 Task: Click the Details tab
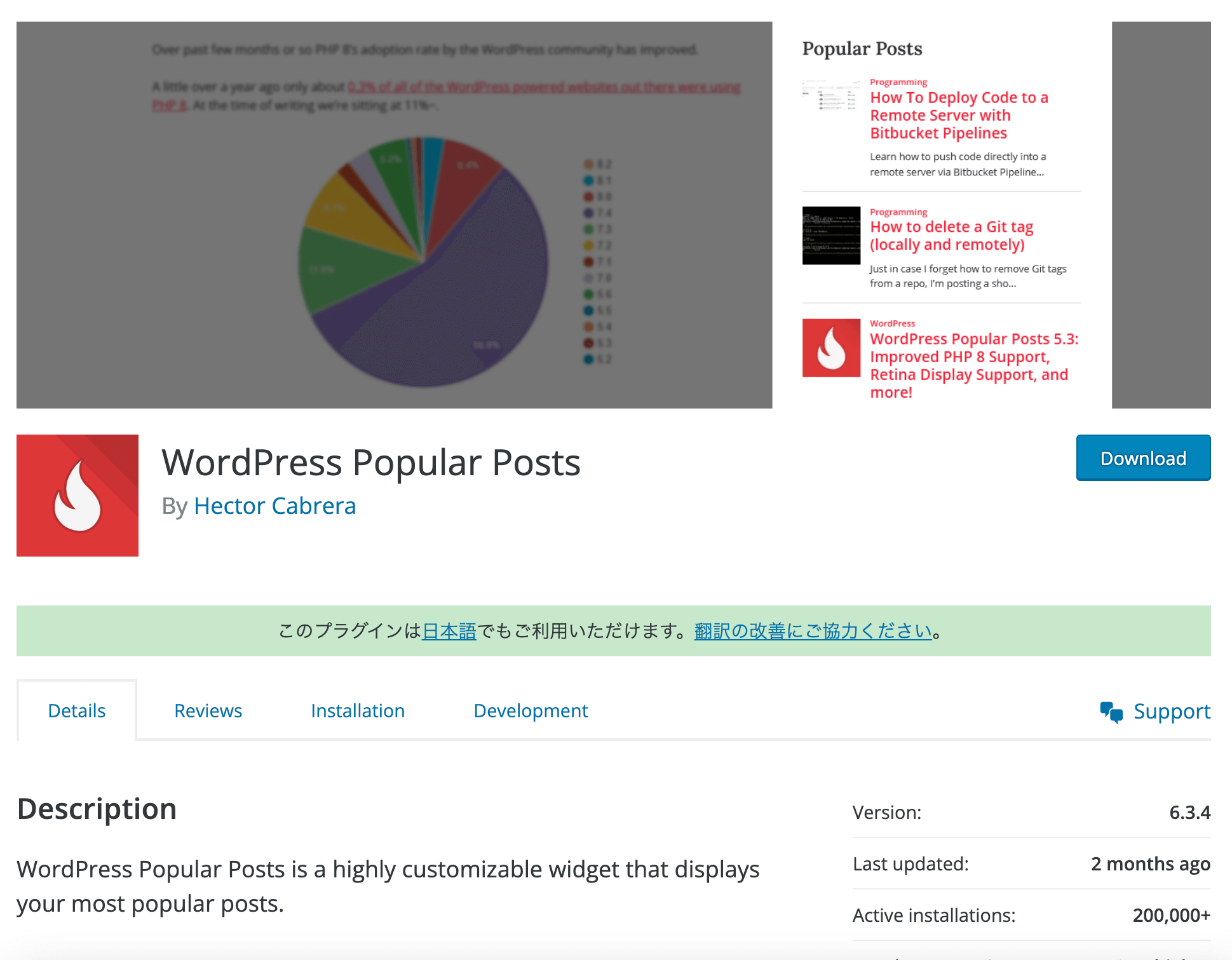pyautogui.click(x=77, y=710)
